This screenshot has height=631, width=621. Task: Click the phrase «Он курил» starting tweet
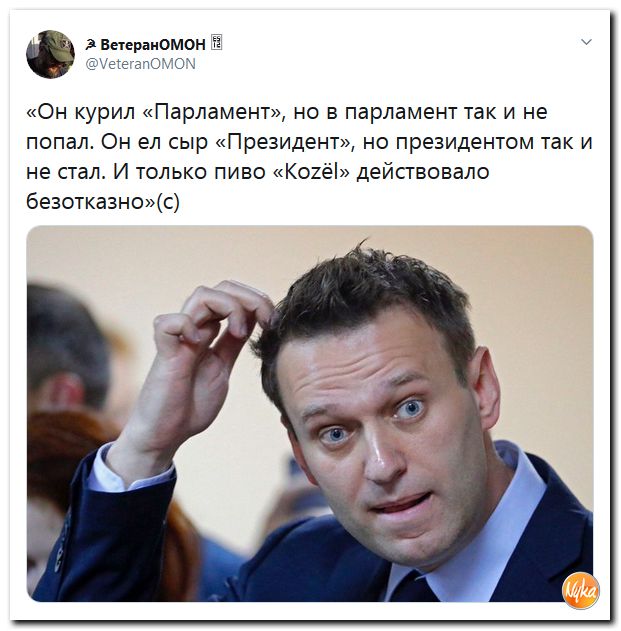[80, 111]
